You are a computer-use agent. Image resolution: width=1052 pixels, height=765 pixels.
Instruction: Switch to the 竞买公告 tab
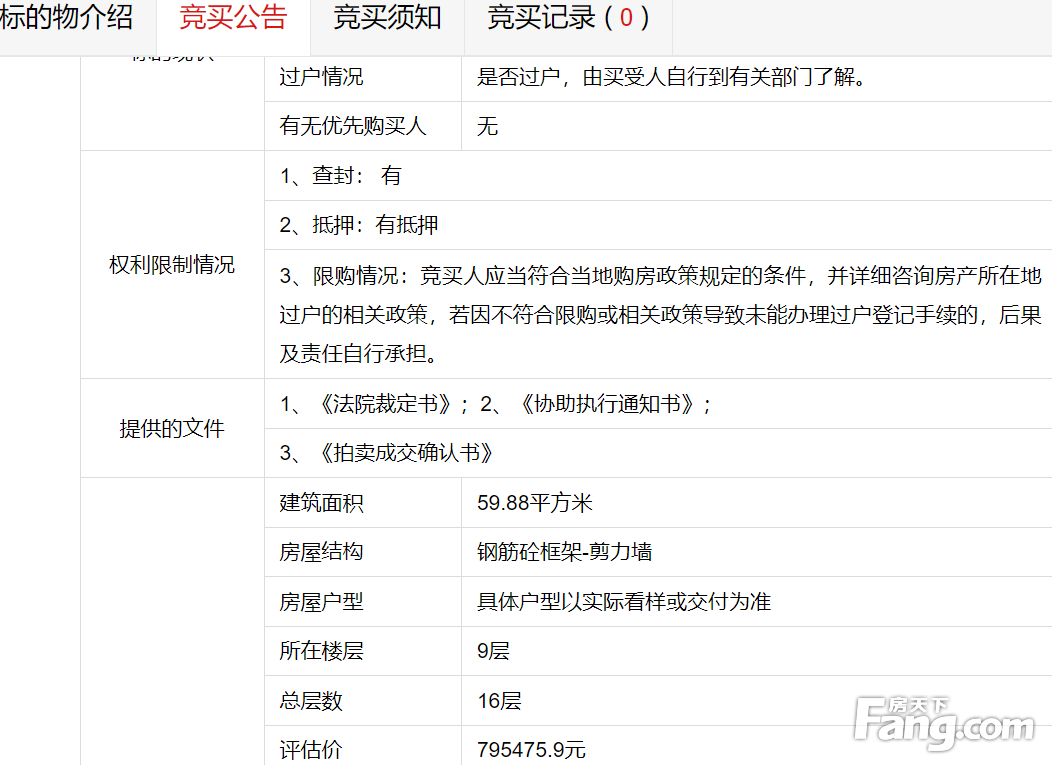coord(232,18)
